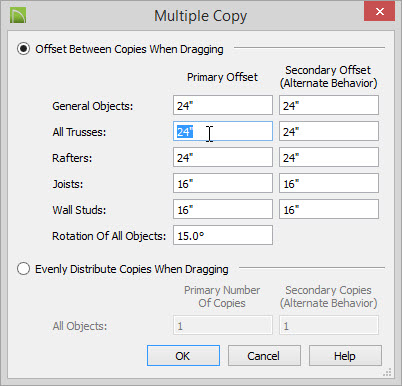The width and height of the screenshot is (402, 386).
Task: Click the All Trusses secondary offset field
Action: pos(329,131)
